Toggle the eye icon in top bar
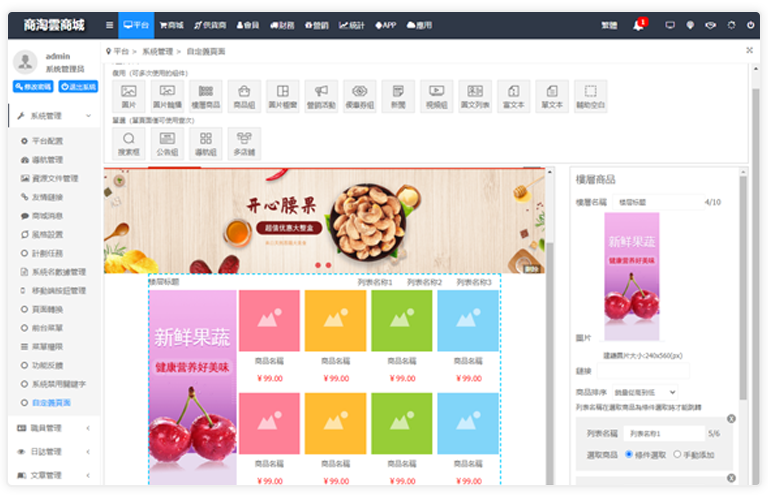 point(710,25)
